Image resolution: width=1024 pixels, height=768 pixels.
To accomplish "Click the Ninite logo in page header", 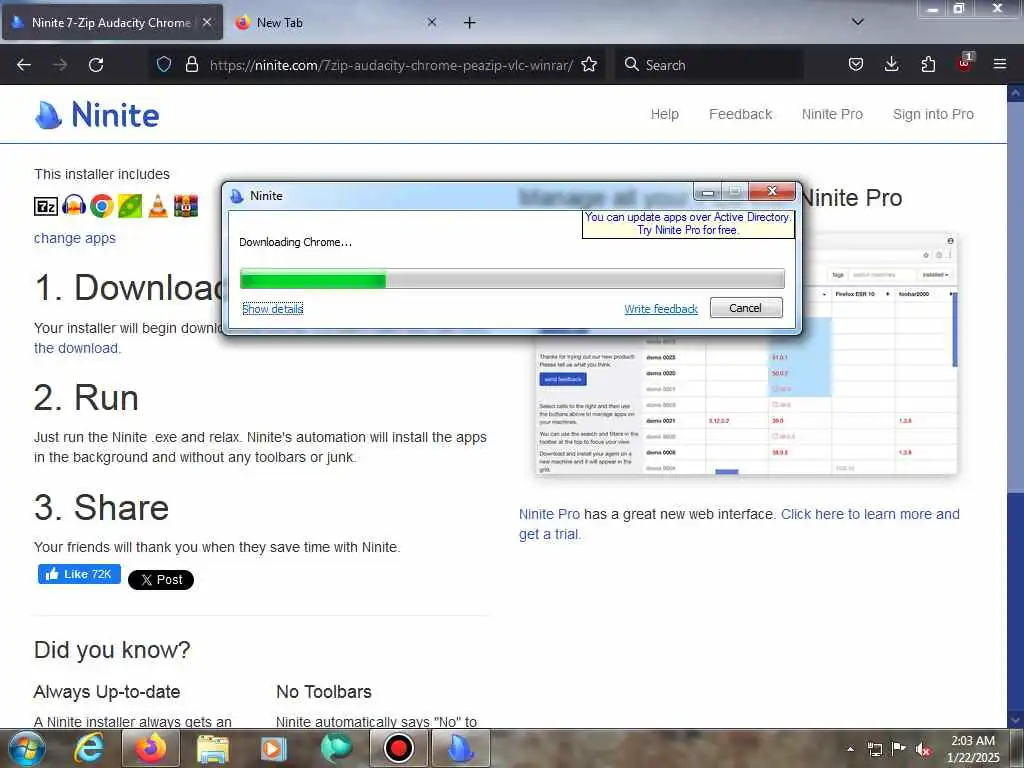I will coord(97,115).
